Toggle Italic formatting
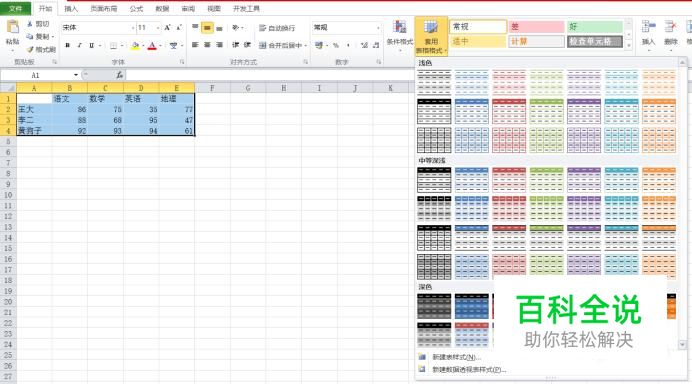This screenshot has width=692, height=384. tap(79, 45)
